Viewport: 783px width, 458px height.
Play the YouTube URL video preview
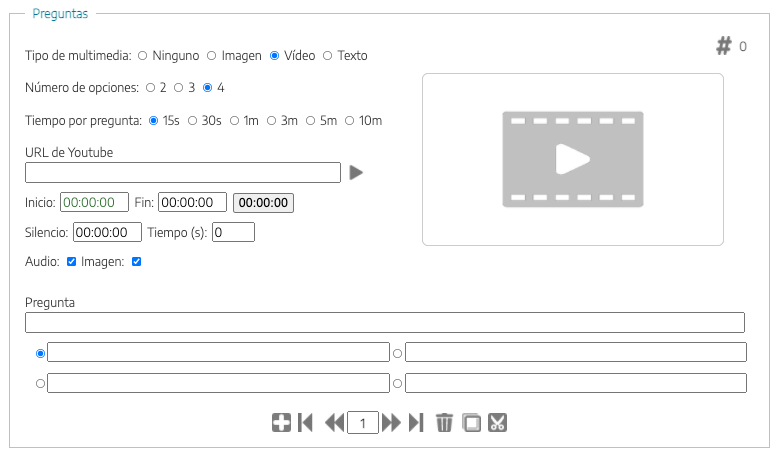tap(356, 173)
